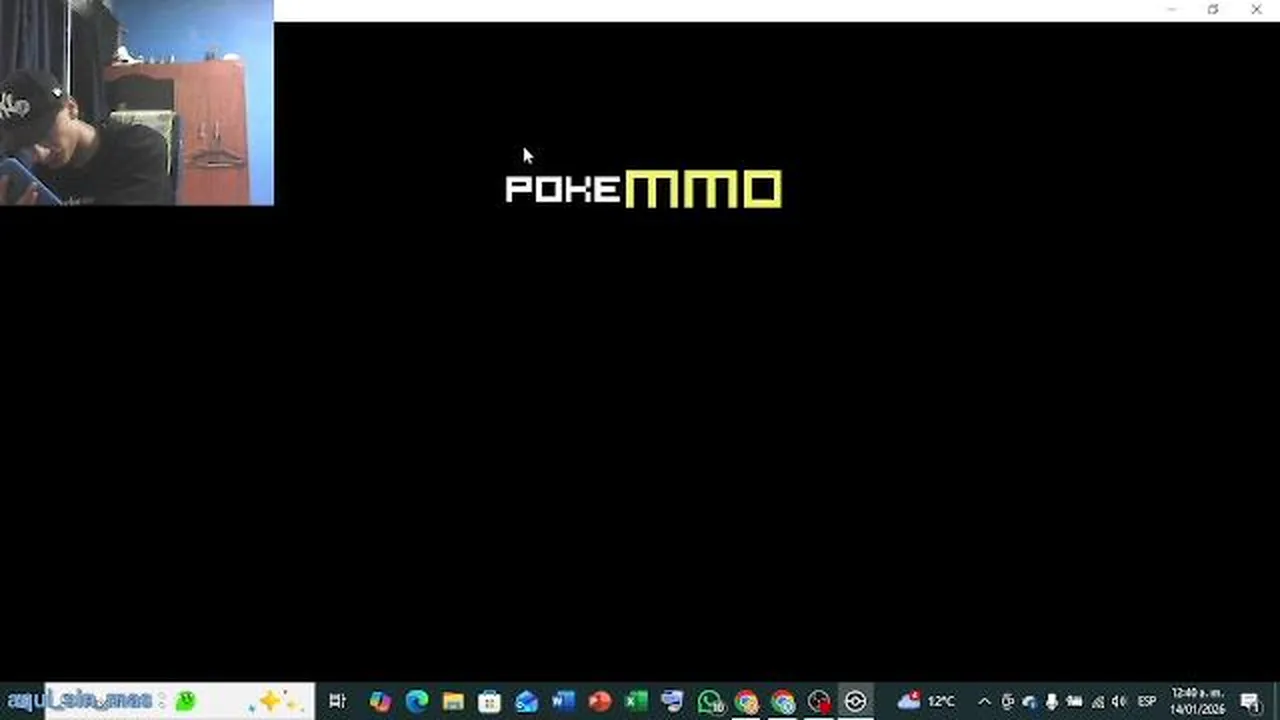The image size is (1280, 720).
Task: Open weather widget showing 12°C
Action: (926, 701)
